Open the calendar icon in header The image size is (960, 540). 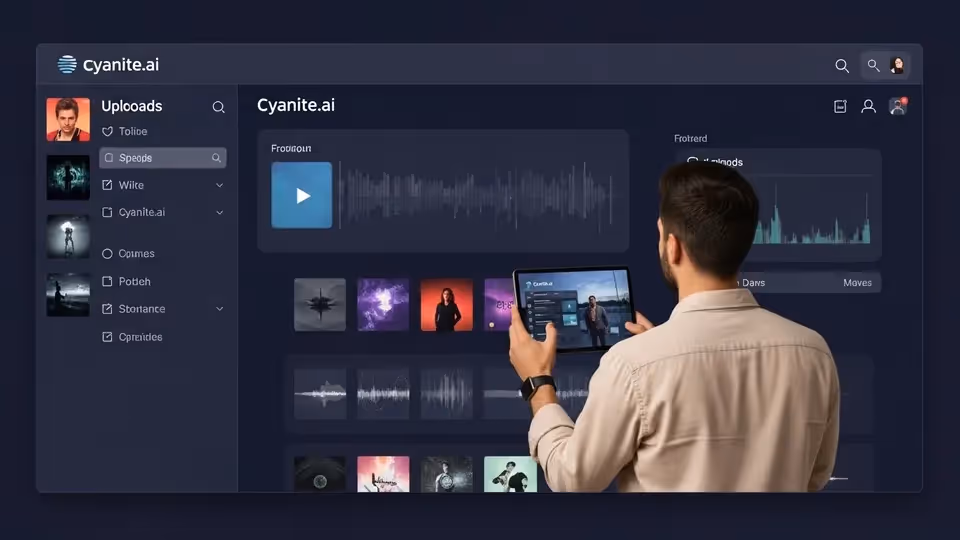(840, 107)
